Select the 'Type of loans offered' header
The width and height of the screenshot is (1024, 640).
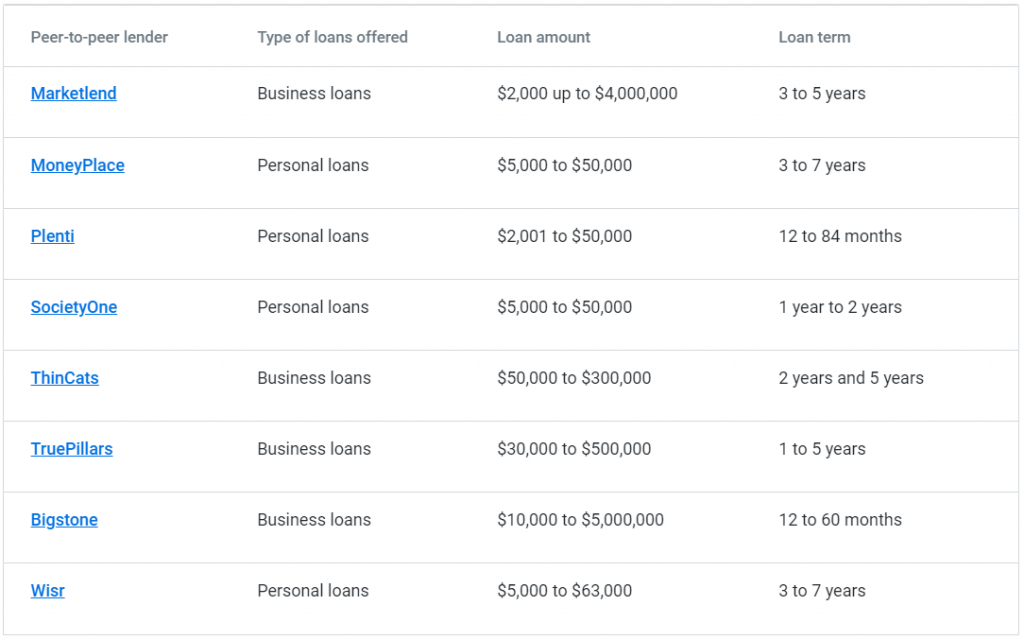332,38
